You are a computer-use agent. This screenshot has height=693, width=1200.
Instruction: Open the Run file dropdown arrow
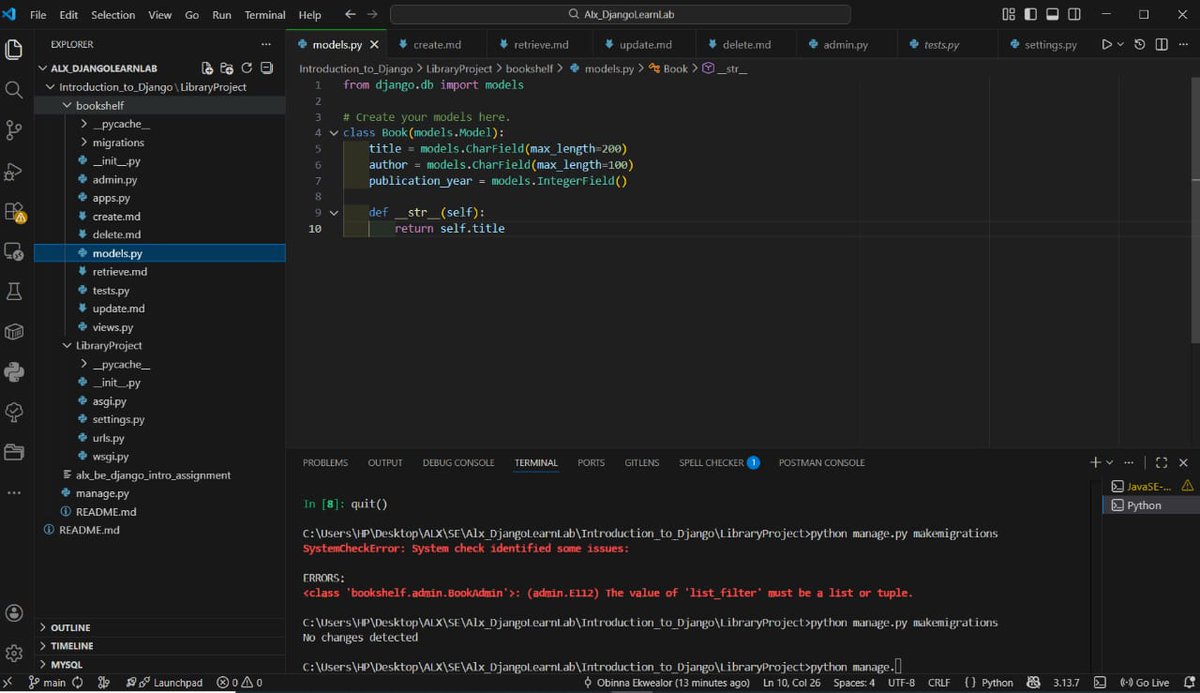[1120, 45]
